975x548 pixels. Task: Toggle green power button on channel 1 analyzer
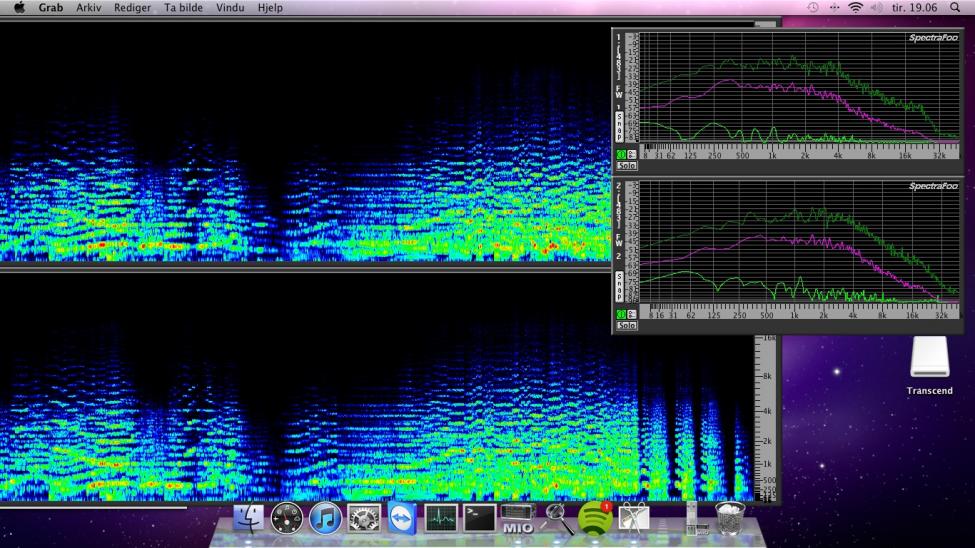[x=621, y=155]
